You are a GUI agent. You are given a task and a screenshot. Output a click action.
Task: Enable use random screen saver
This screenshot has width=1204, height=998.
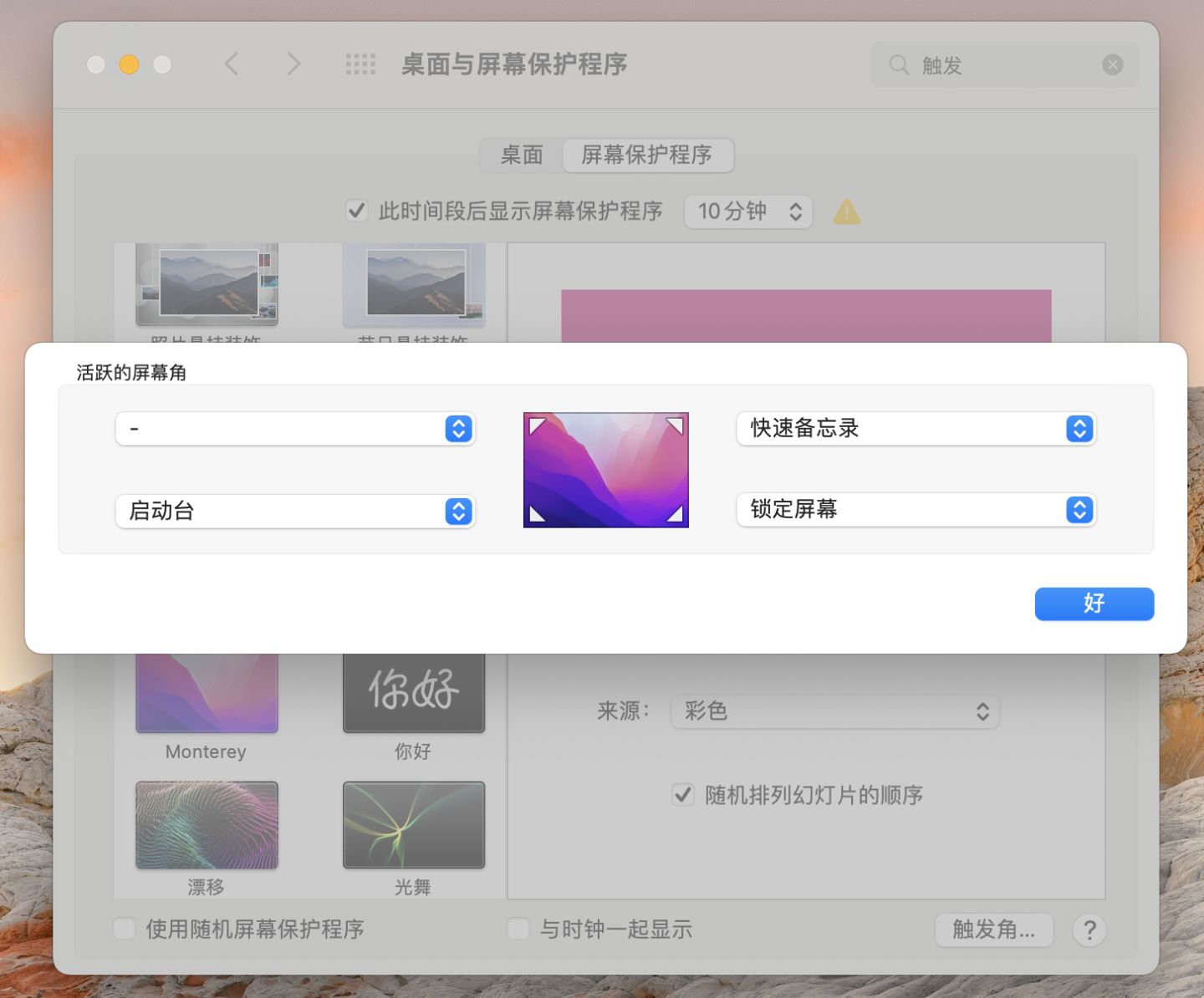[125, 929]
